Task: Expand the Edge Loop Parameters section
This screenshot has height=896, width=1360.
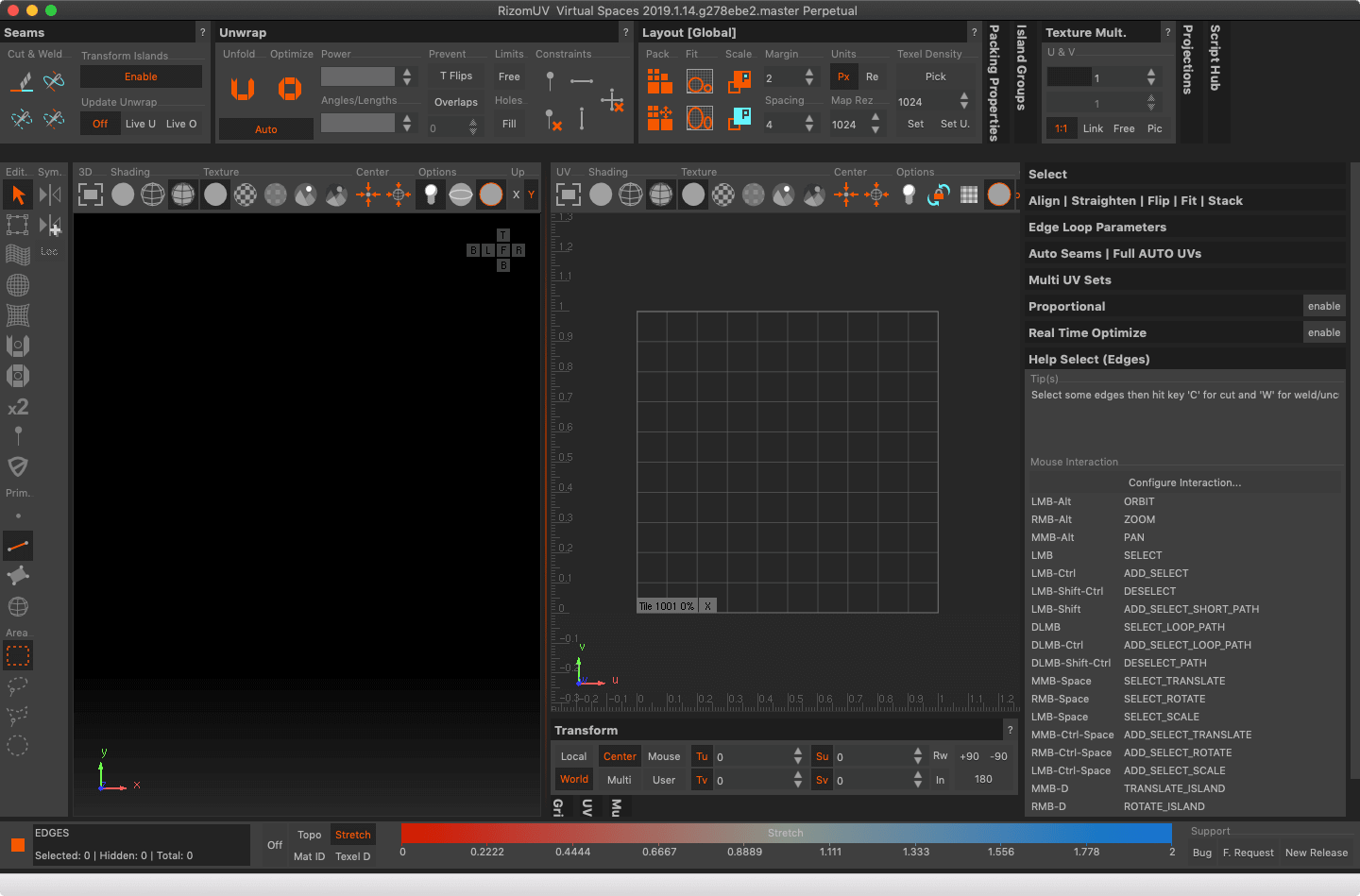Action: pyautogui.click(x=1096, y=227)
